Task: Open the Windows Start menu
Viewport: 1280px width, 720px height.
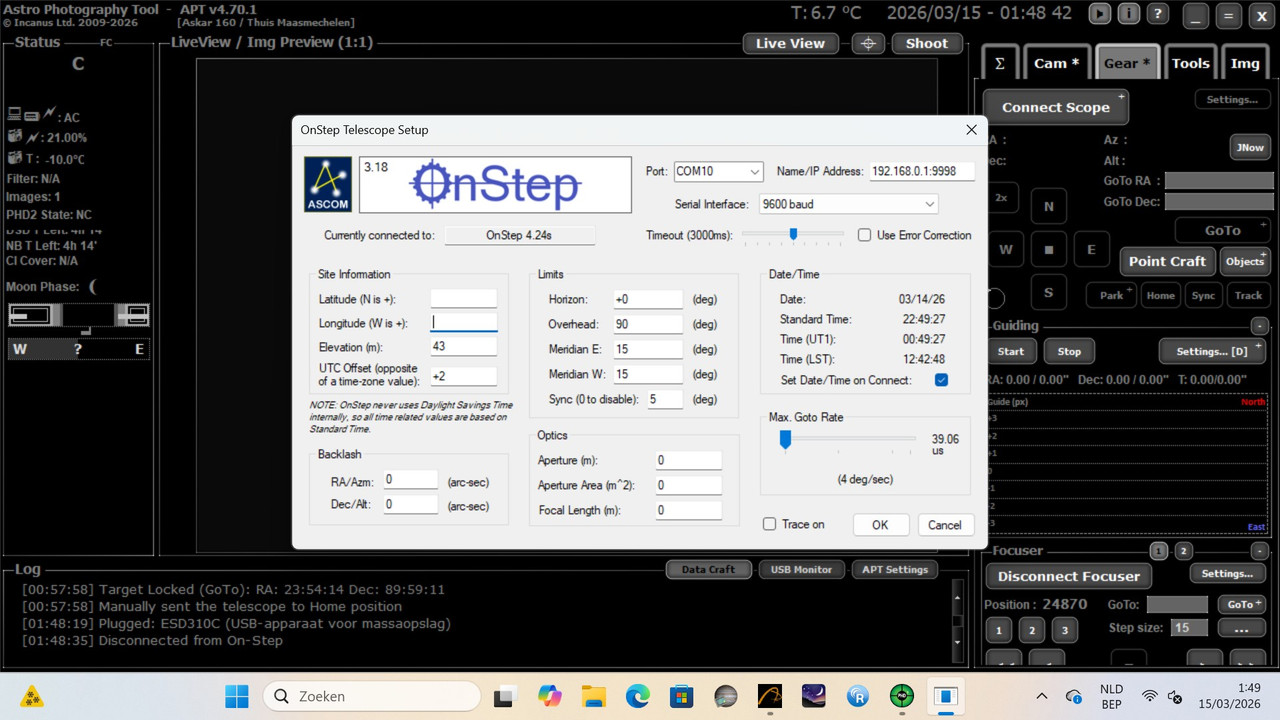Action: tap(237, 696)
